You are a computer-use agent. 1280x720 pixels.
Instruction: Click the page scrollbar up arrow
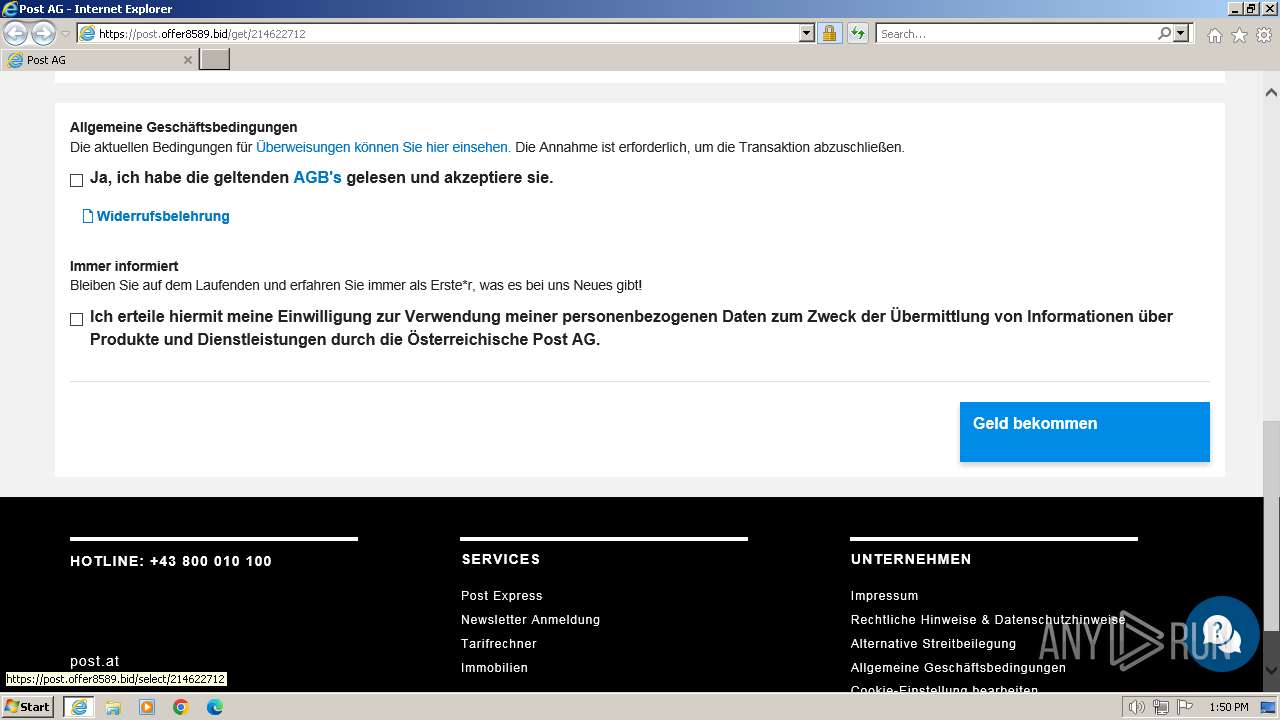tap(1271, 92)
